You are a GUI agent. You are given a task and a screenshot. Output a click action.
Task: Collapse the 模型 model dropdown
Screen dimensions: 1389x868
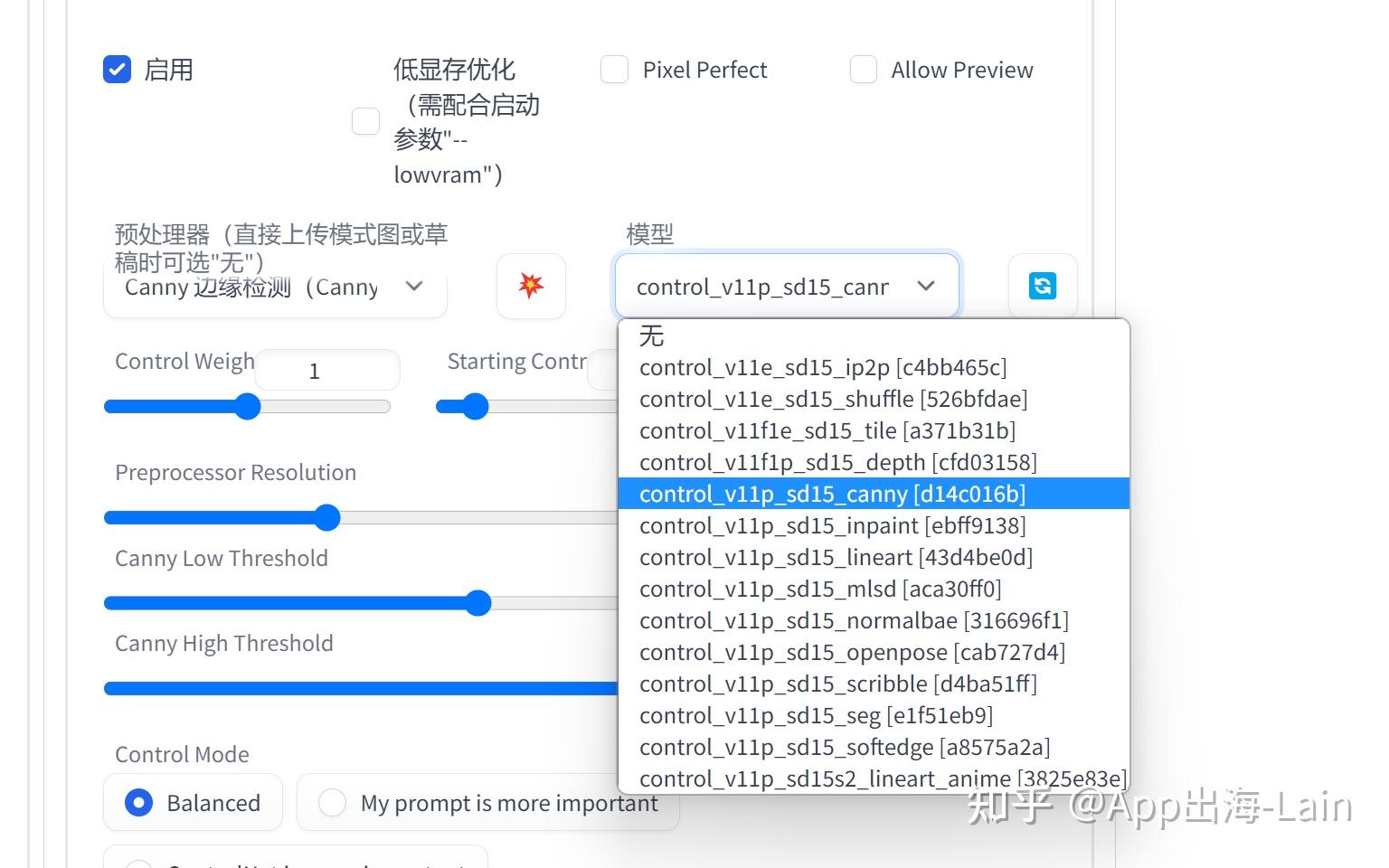click(925, 287)
